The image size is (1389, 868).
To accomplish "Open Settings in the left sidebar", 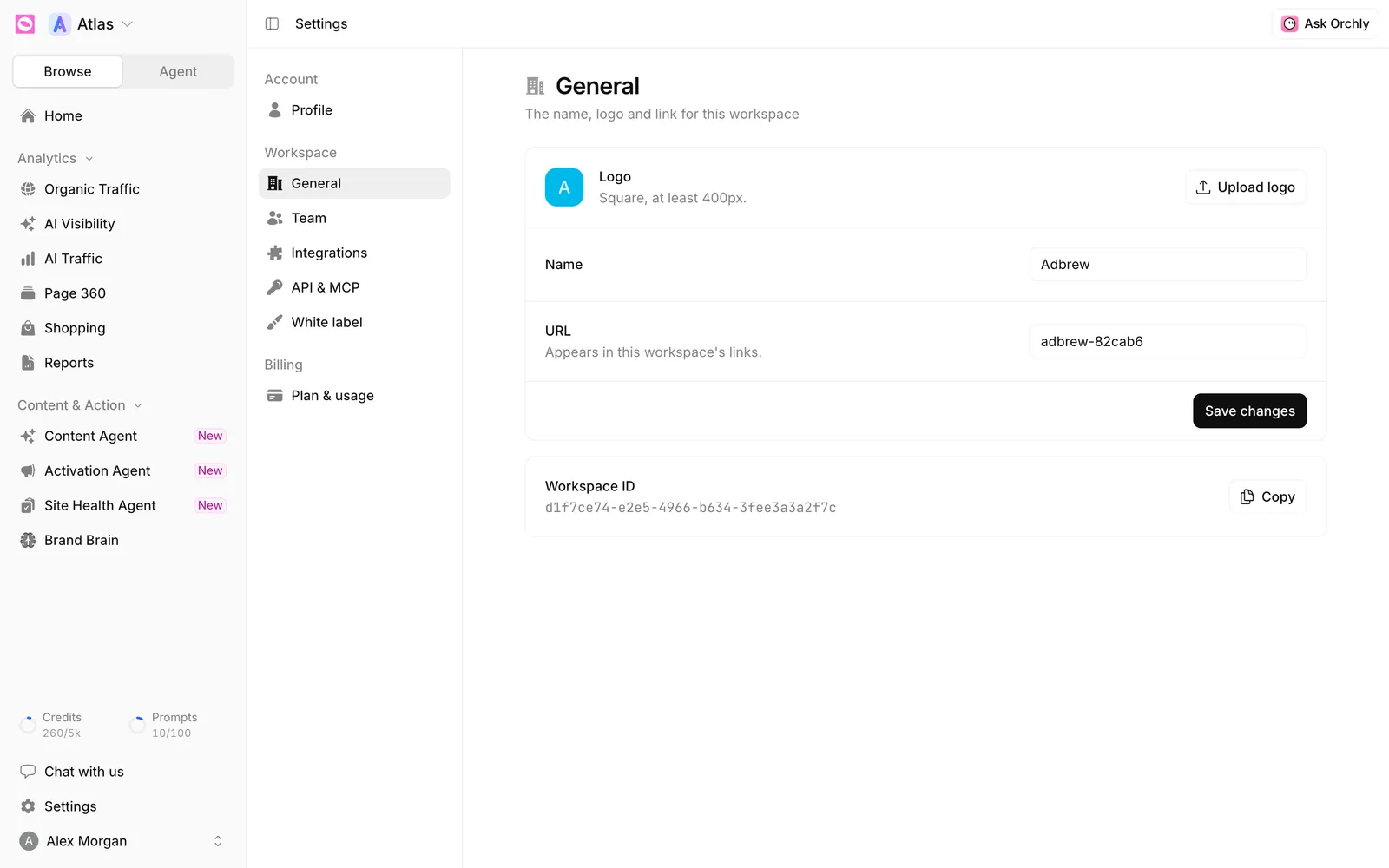I will [123, 806].
